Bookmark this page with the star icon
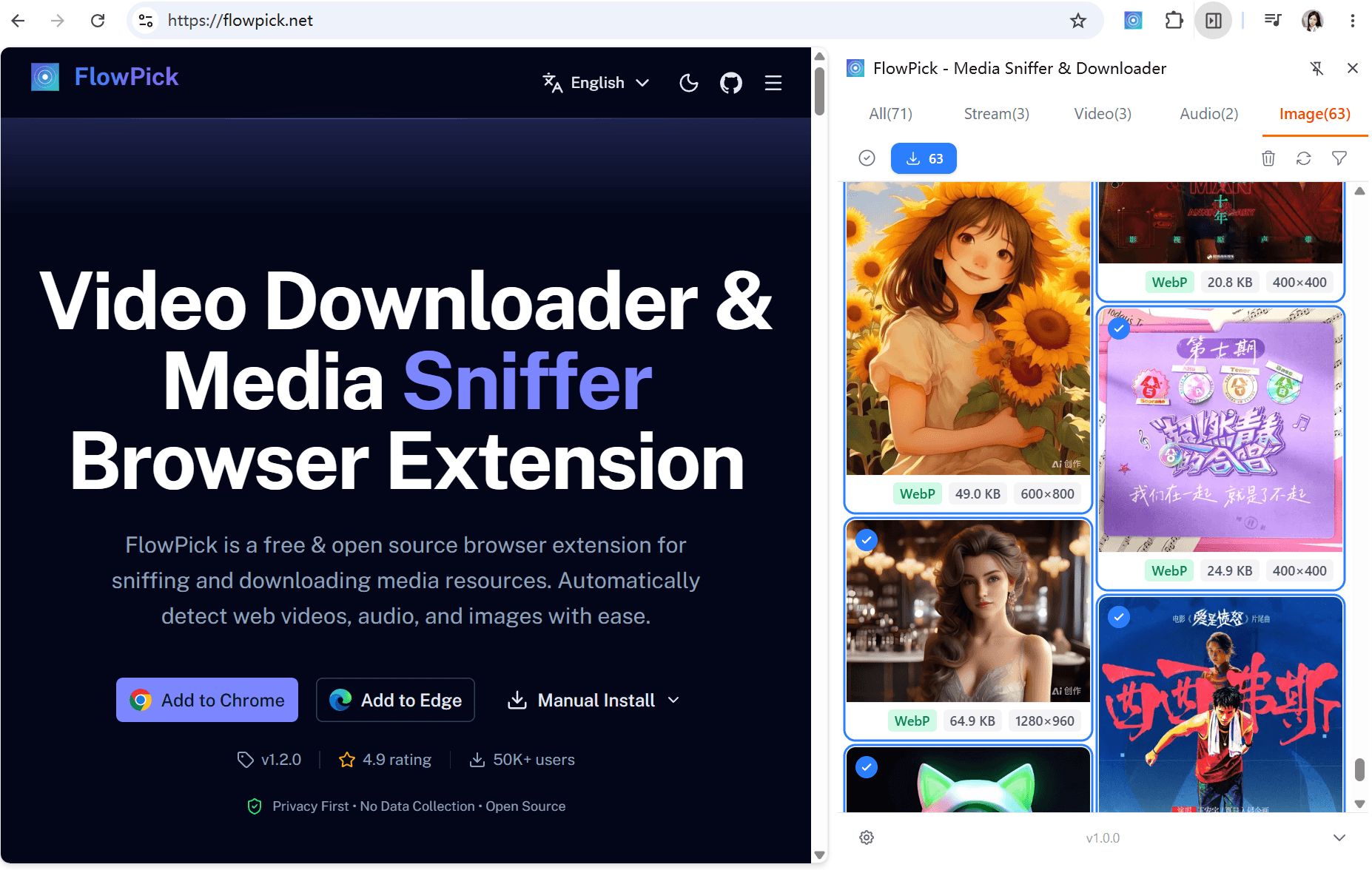Screen dimensions: 1372x870 [1078, 21]
